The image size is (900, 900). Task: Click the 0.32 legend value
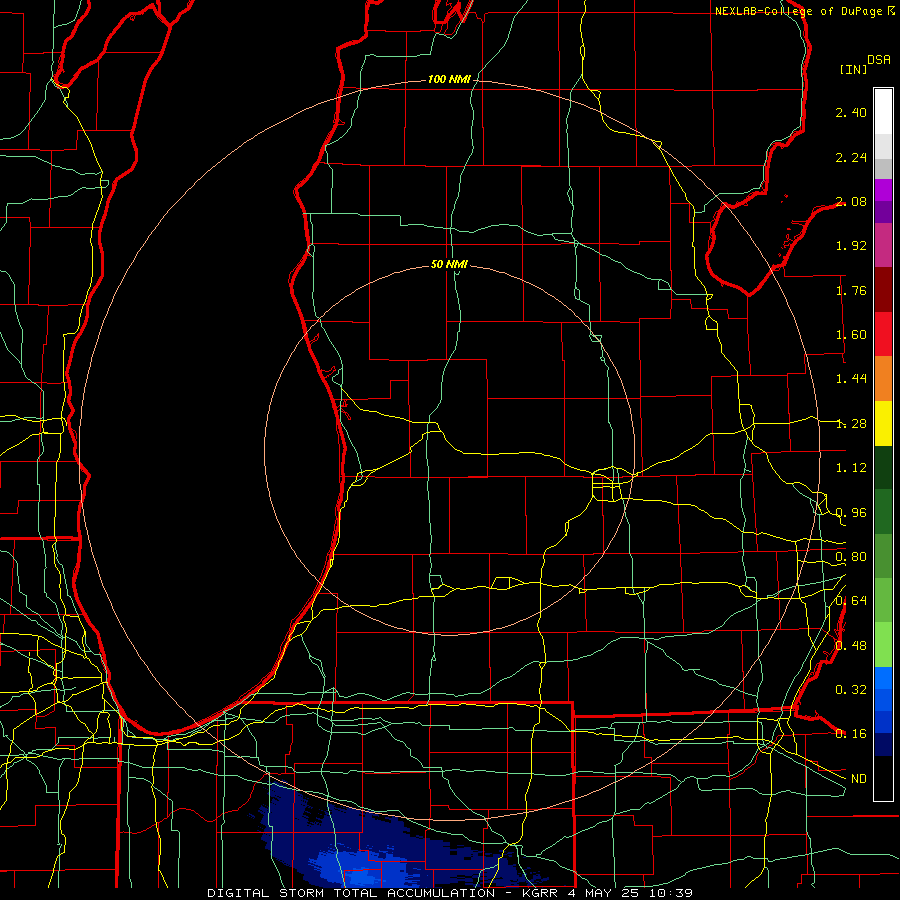click(851, 690)
